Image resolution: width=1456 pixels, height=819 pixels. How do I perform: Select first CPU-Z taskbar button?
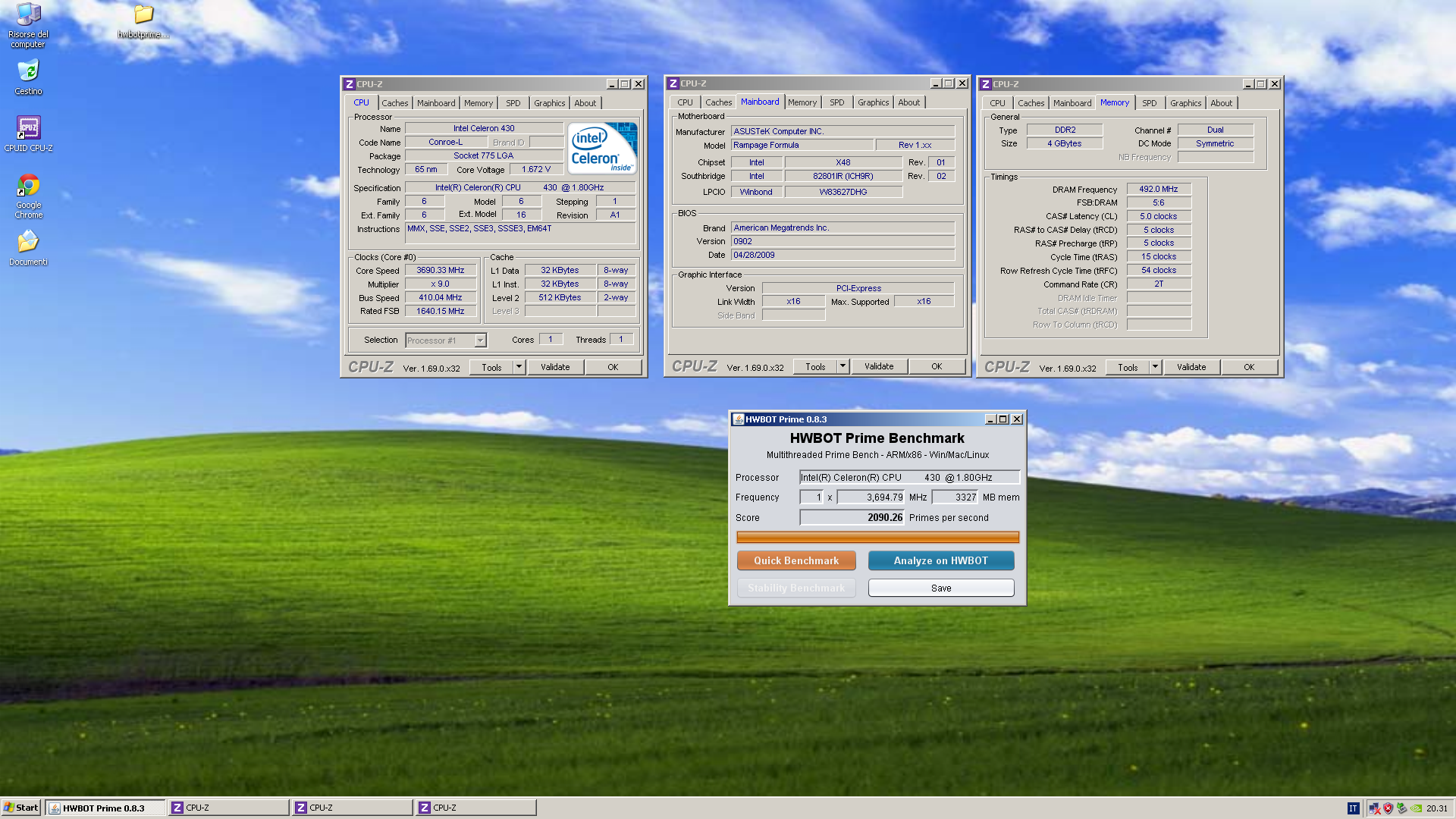229,808
